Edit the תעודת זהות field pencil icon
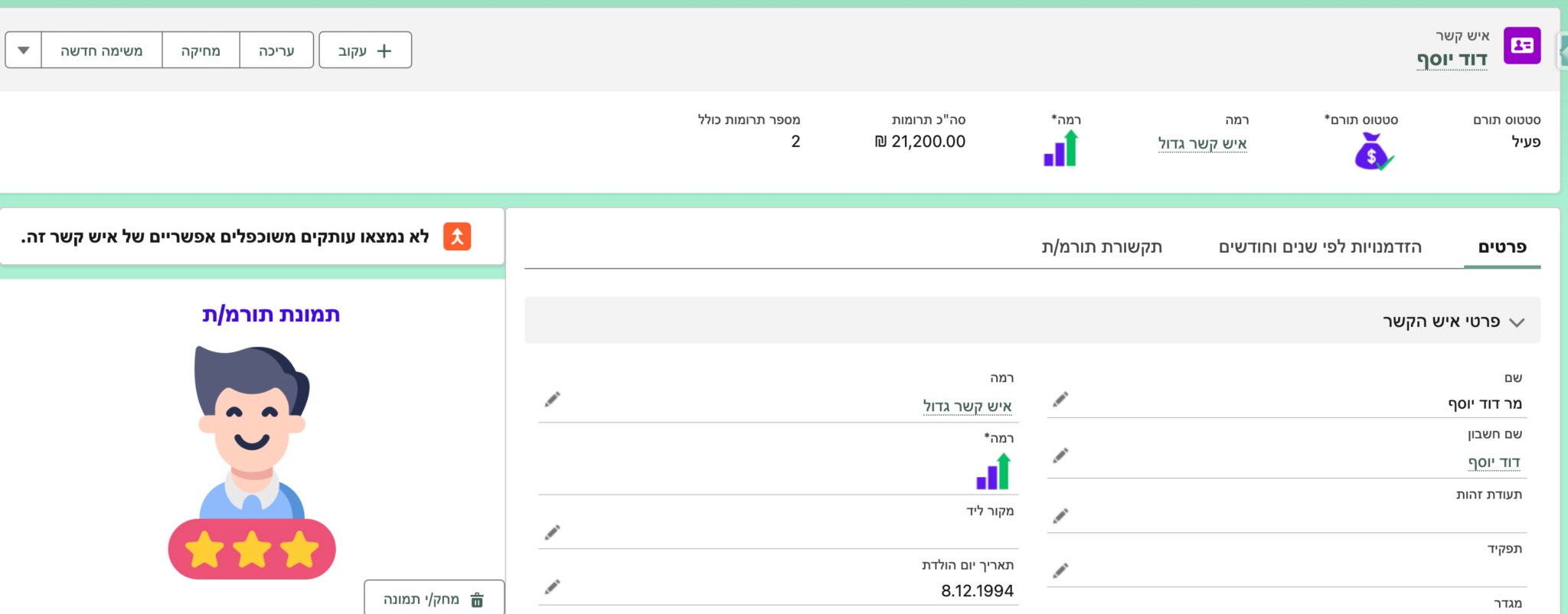The width and height of the screenshot is (1568, 614). [1060, 516]
